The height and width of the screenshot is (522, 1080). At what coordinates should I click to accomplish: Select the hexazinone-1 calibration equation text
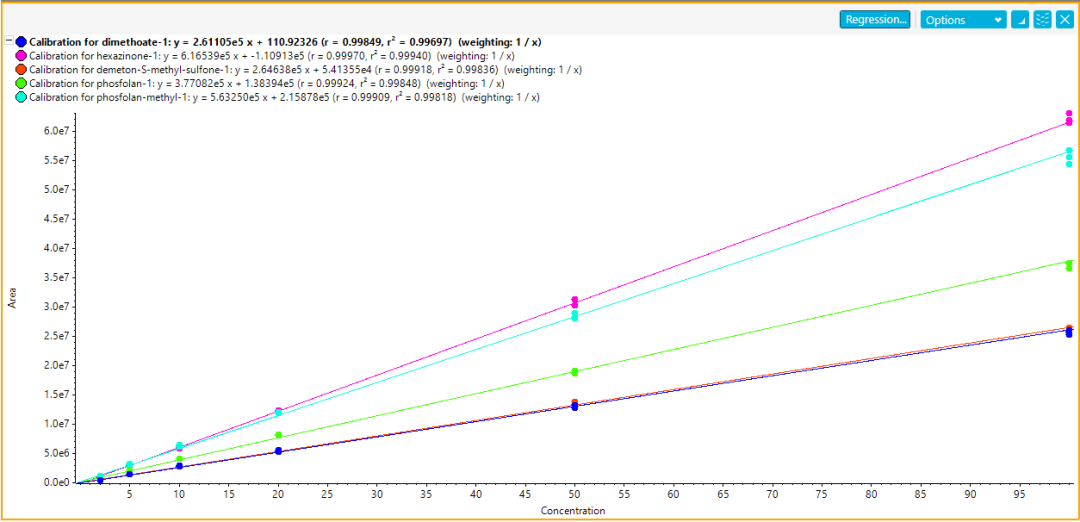point(272,56)
